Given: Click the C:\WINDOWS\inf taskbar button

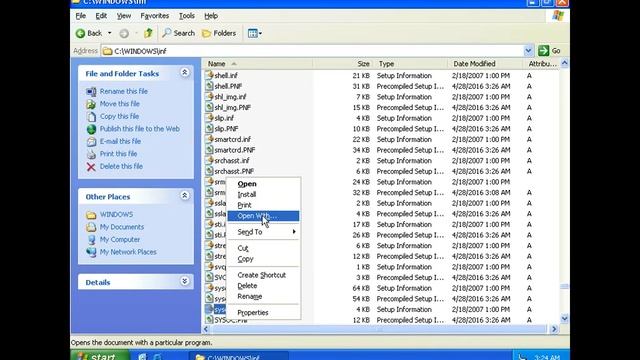Looking at the screenshot, I should [238, 356].
